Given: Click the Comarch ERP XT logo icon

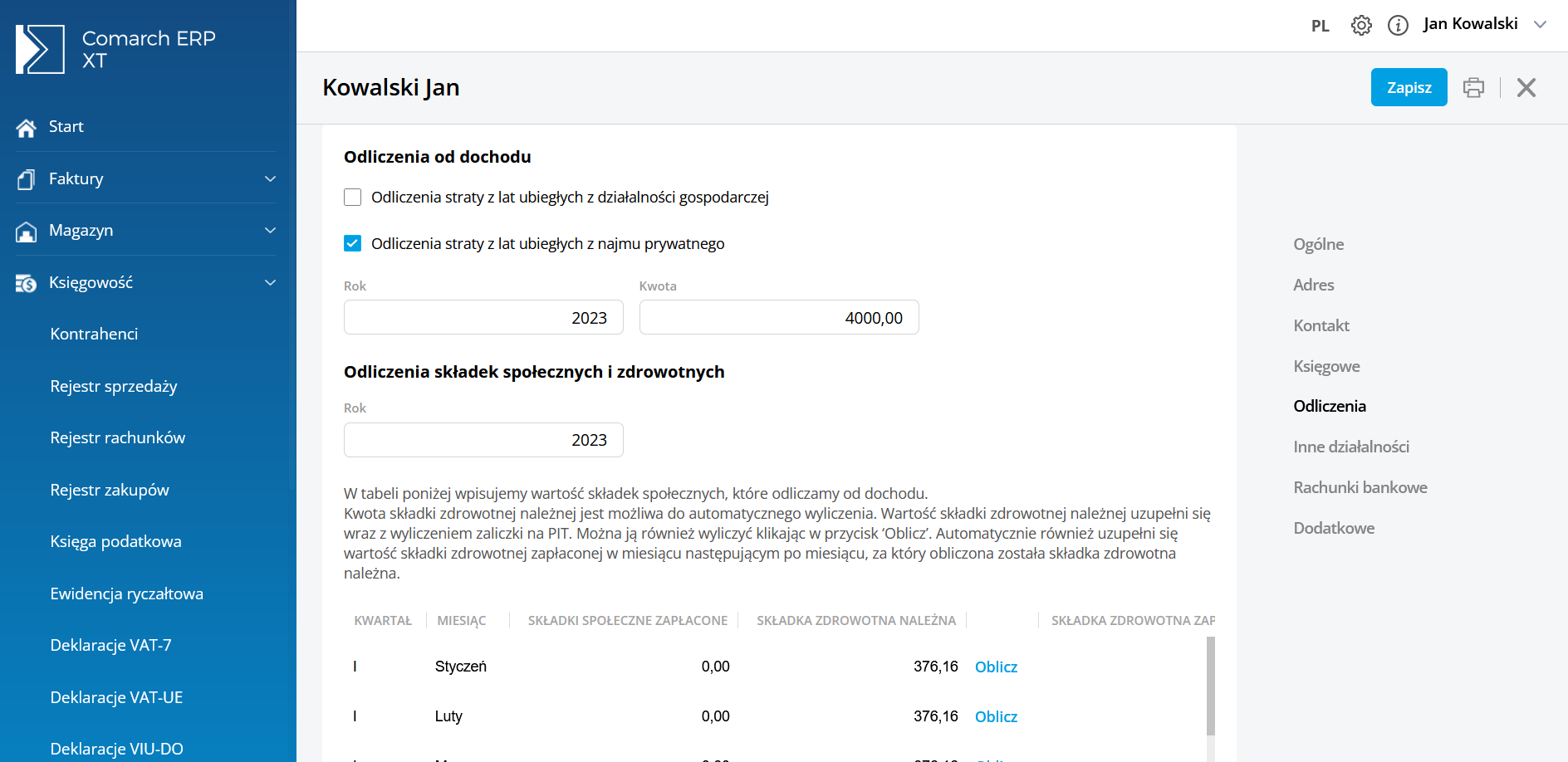Looking at the screenshot, I should coord(40,49).
